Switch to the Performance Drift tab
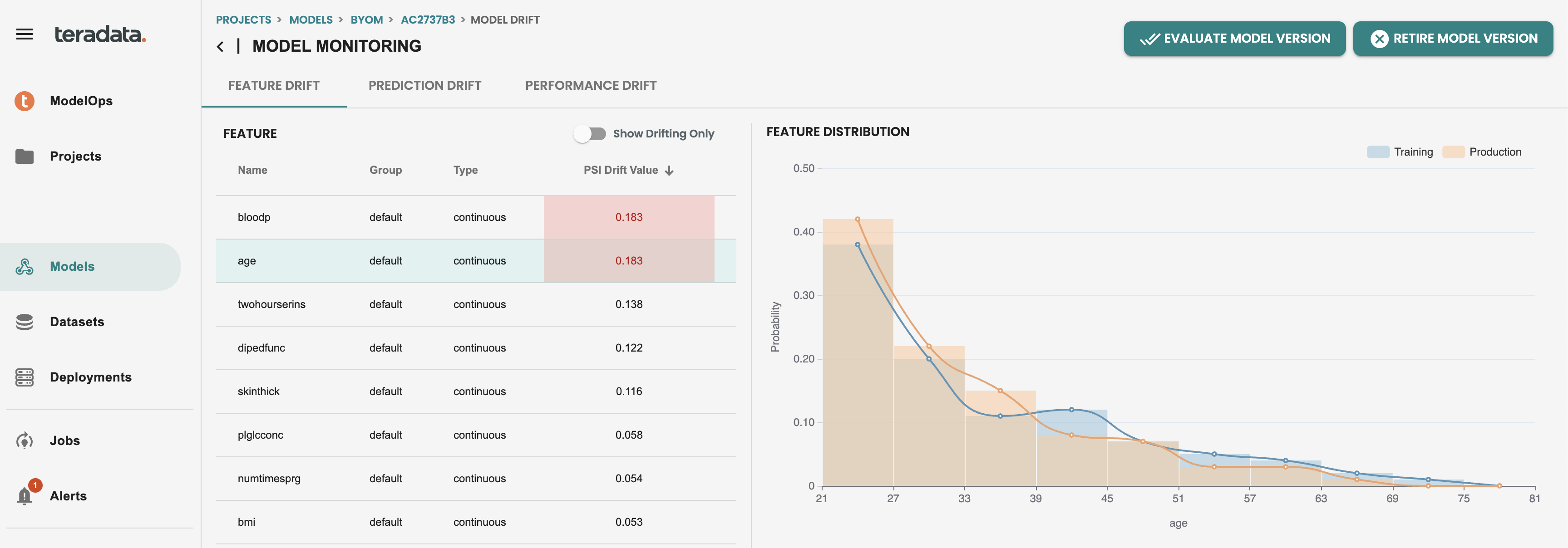 [591, 86]
